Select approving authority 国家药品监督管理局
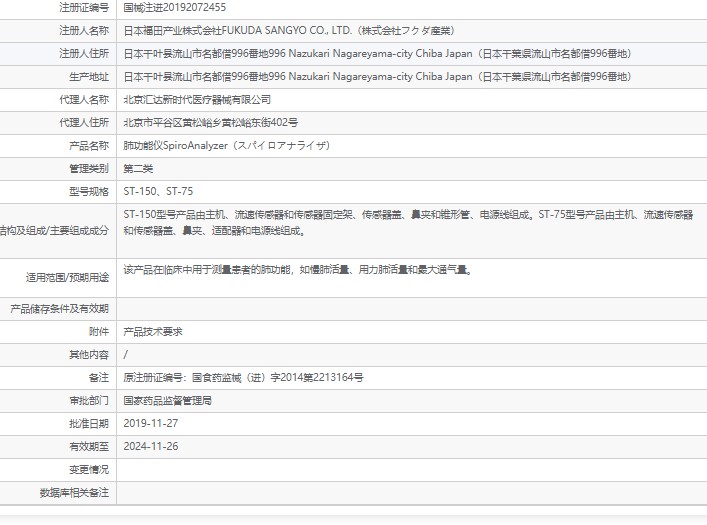The width and height of the screenshot is (707, 525). [167, 401]
